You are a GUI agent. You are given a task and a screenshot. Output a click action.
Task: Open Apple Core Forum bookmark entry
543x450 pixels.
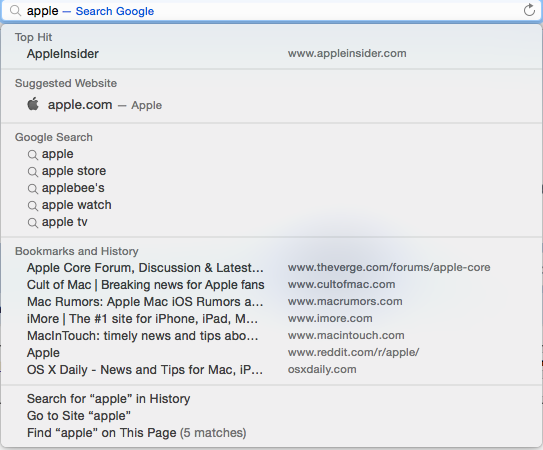coord(272,267)
